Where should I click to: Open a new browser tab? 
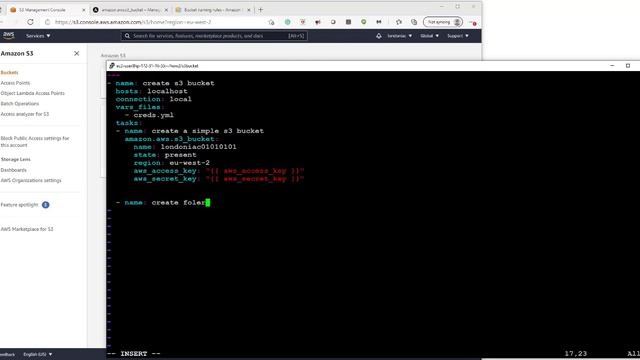tap(260, 10)
